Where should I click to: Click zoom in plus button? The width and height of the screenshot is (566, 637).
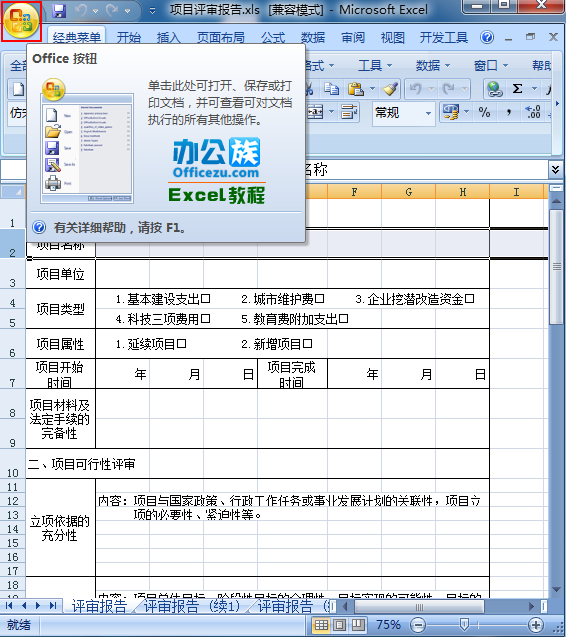point(536,625)
